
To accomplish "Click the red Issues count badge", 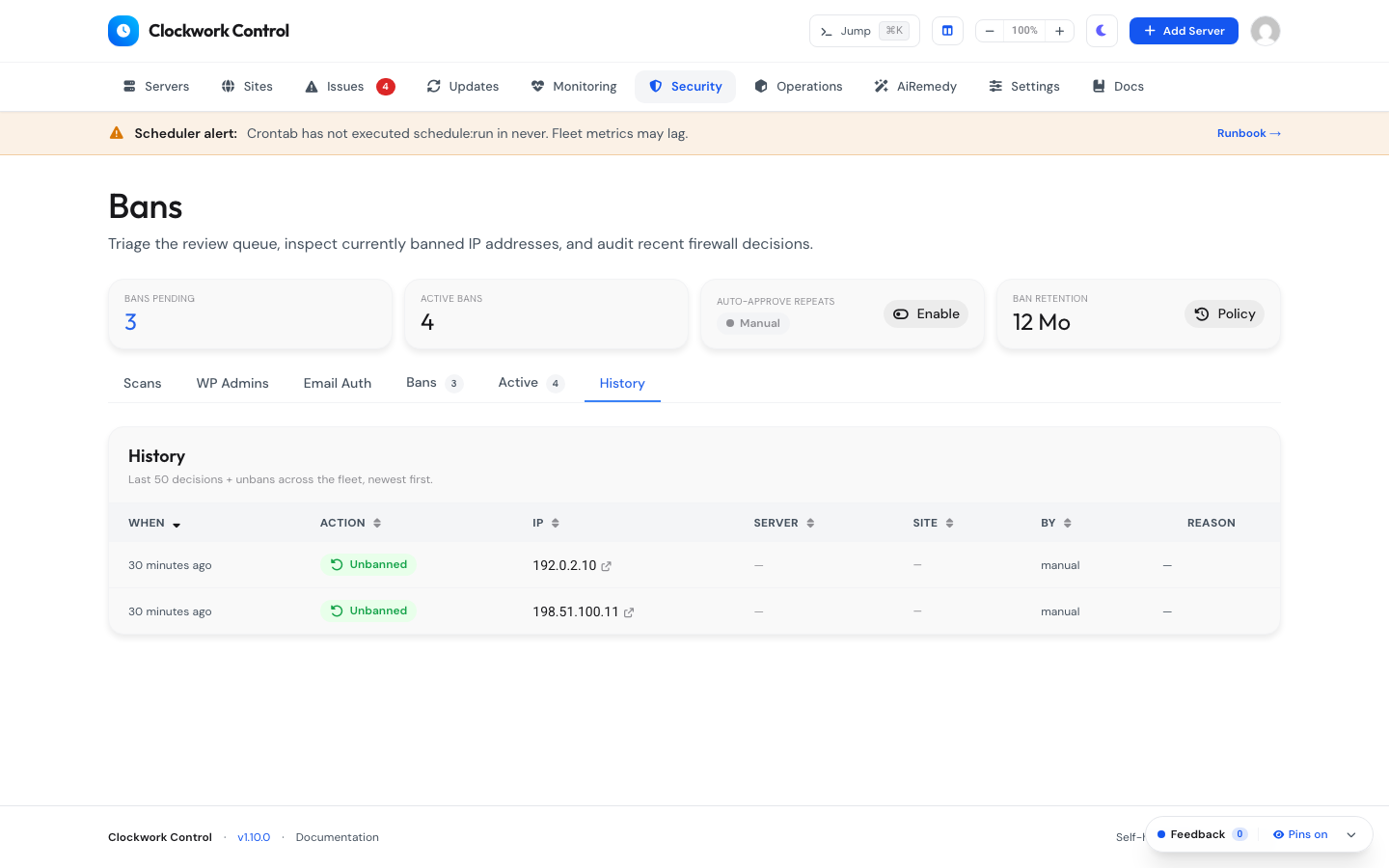I will 386,87.
